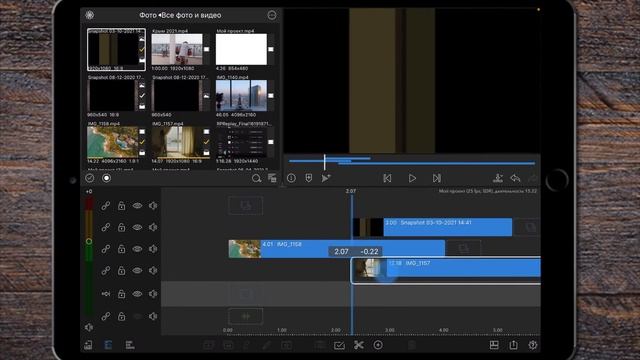Click the 4.00 mark on timeline ruler
Screen dimensions: 640x360
(444, 330)
